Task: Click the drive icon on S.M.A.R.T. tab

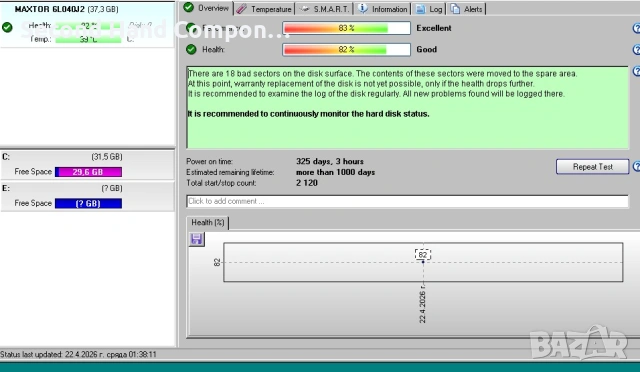Action: click(304, 9)
